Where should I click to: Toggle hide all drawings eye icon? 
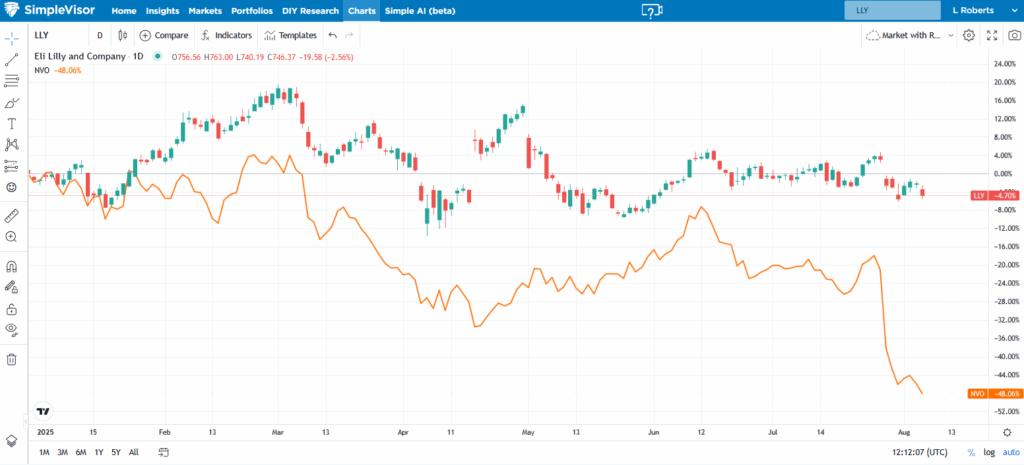(12, 329)
